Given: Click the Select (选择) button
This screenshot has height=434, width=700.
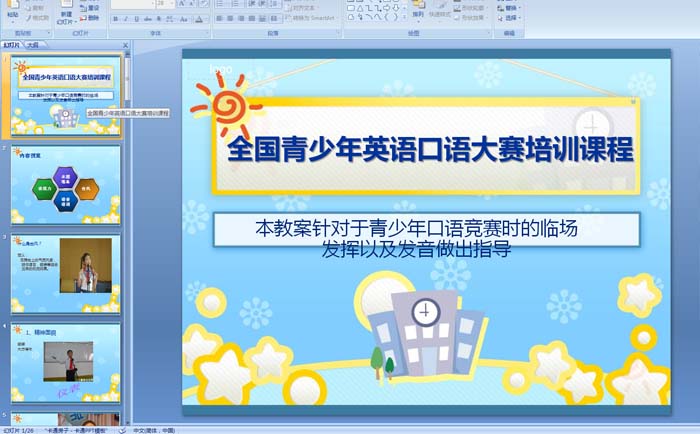Looking at the screenshot, I should point(508,18).
